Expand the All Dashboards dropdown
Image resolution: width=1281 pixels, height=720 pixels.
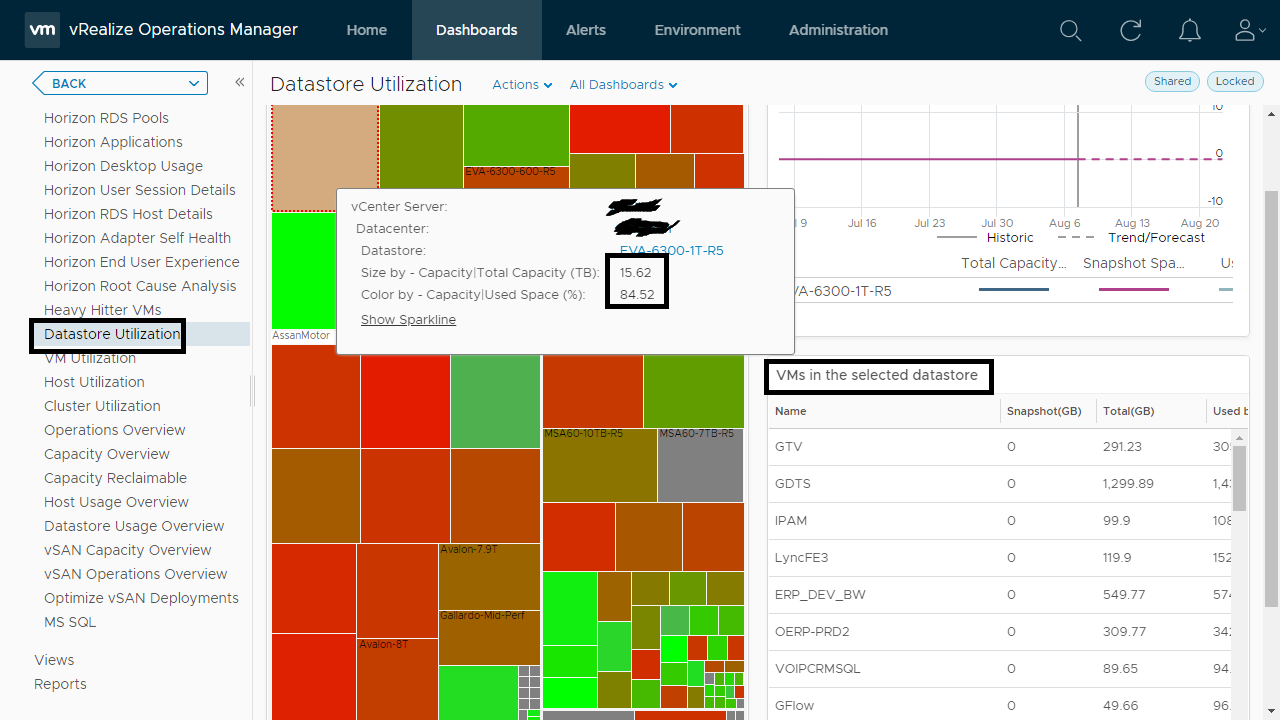(x=623, y=85)
